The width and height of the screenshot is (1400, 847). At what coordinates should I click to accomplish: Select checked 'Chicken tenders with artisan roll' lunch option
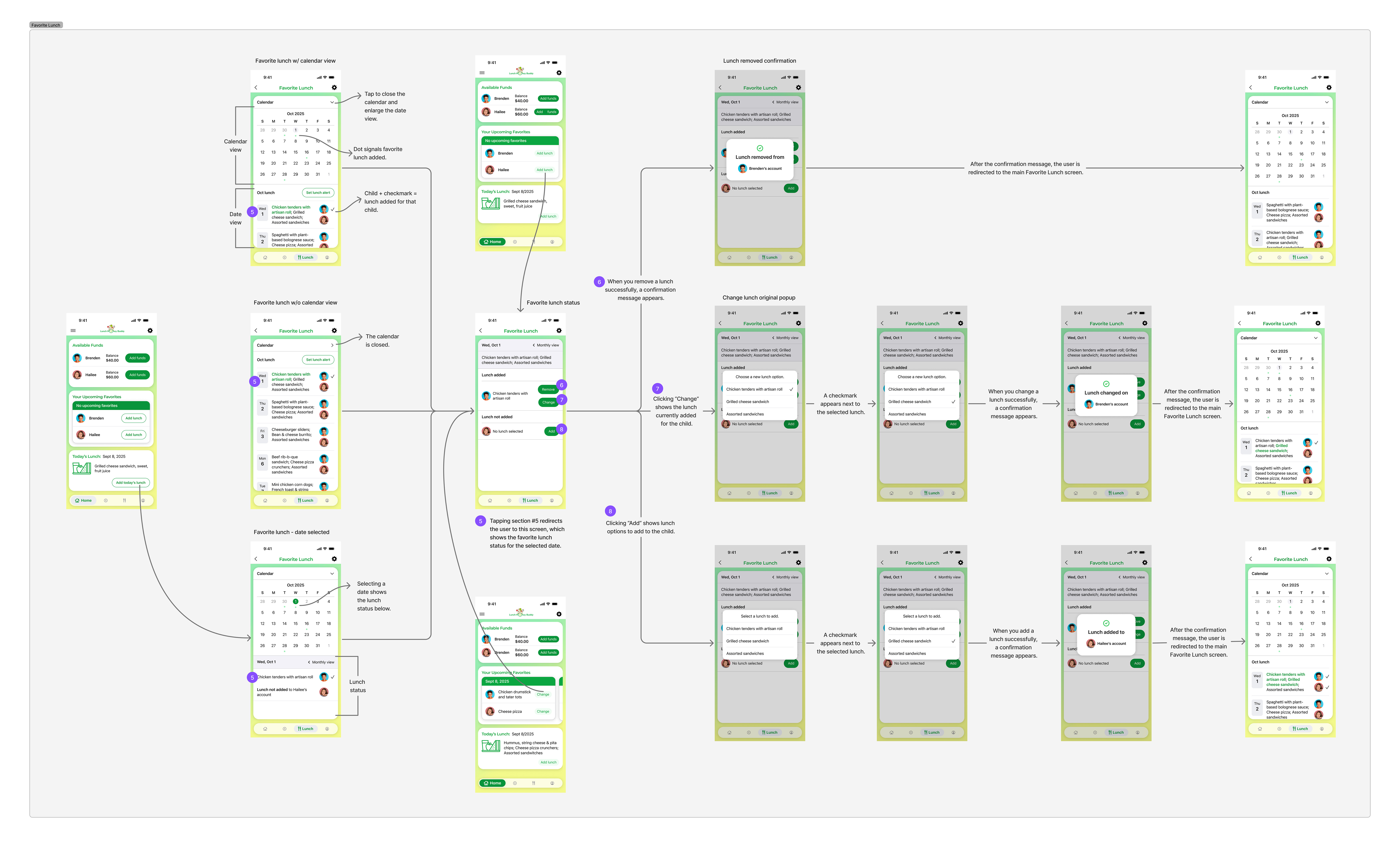pos(760,389)
